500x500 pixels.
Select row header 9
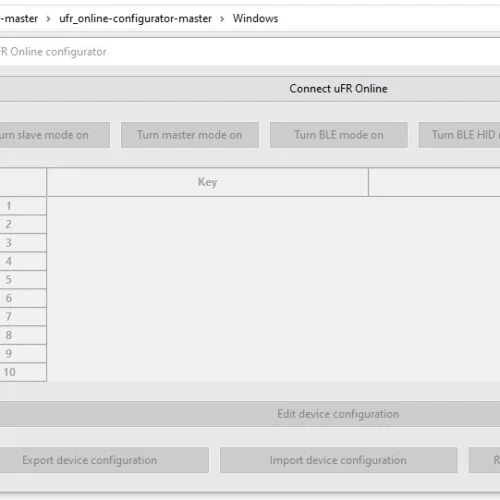23,353
